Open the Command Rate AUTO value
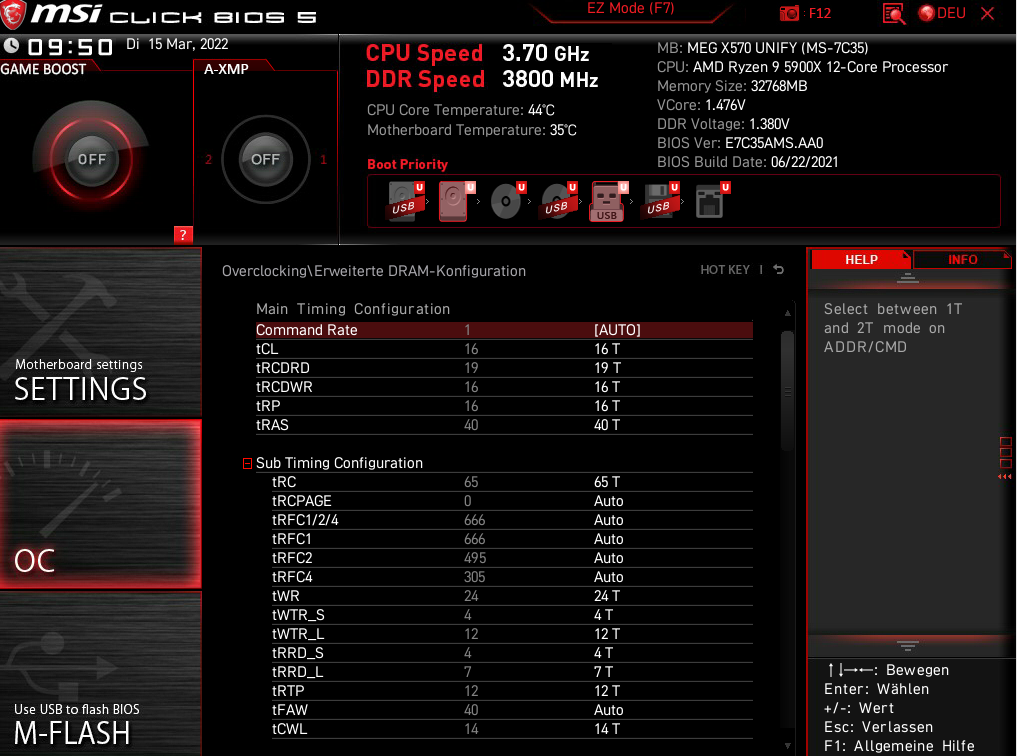 click(x=617, y=330)
